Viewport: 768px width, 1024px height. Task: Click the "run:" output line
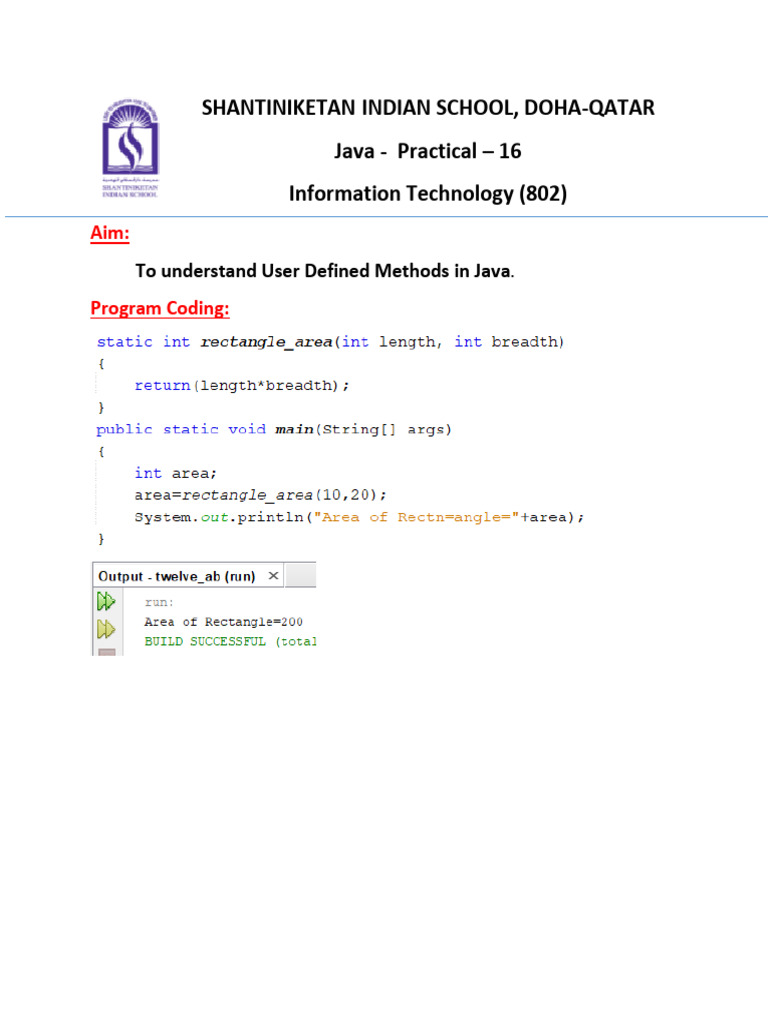159,602
